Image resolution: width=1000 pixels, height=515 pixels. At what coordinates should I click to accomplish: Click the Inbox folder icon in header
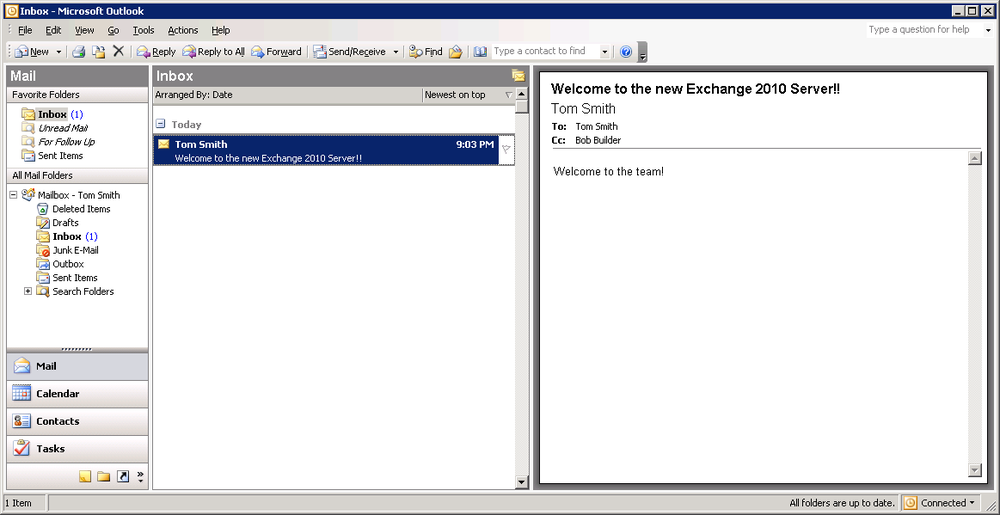(518, 76)
